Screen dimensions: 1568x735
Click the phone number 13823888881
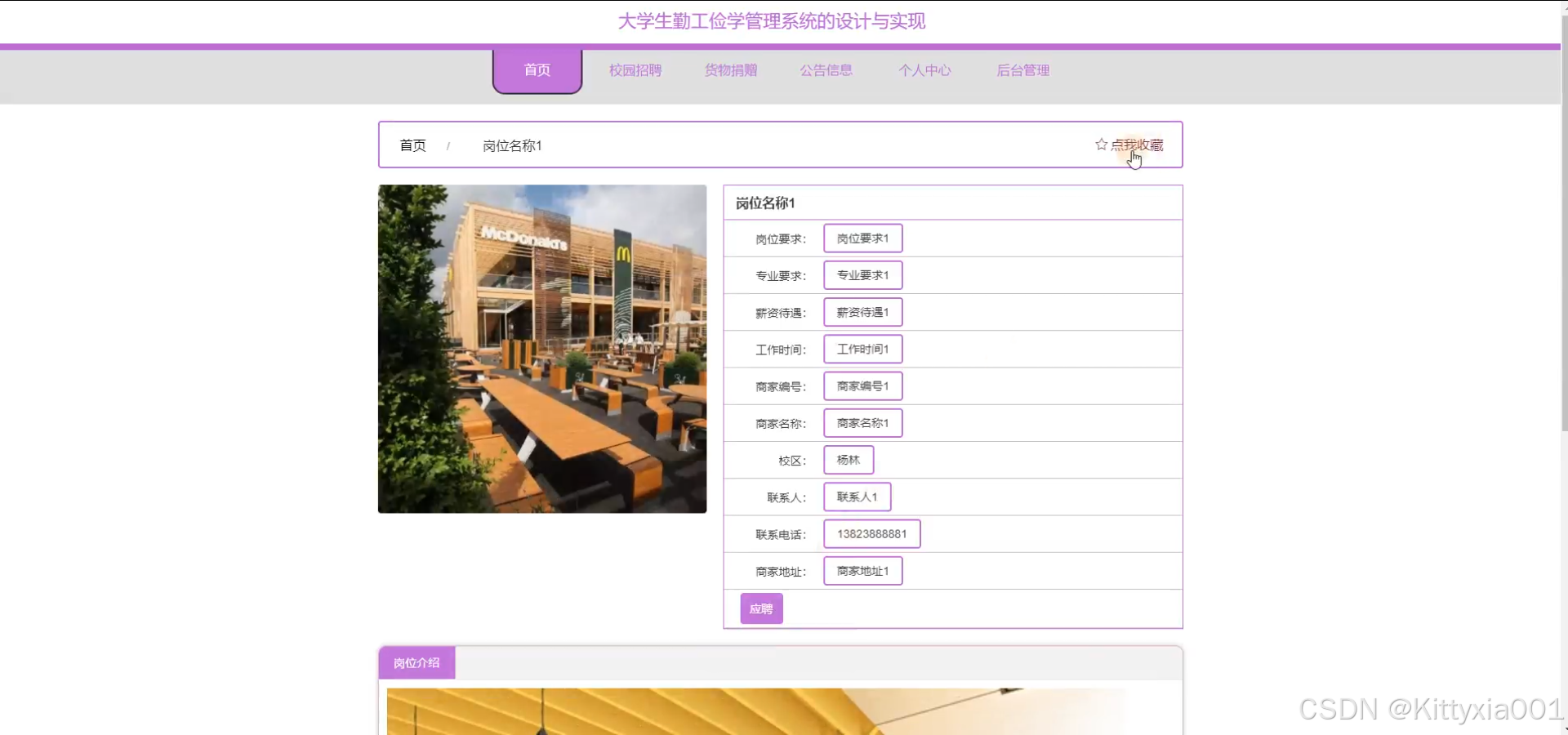pos(871,534)
